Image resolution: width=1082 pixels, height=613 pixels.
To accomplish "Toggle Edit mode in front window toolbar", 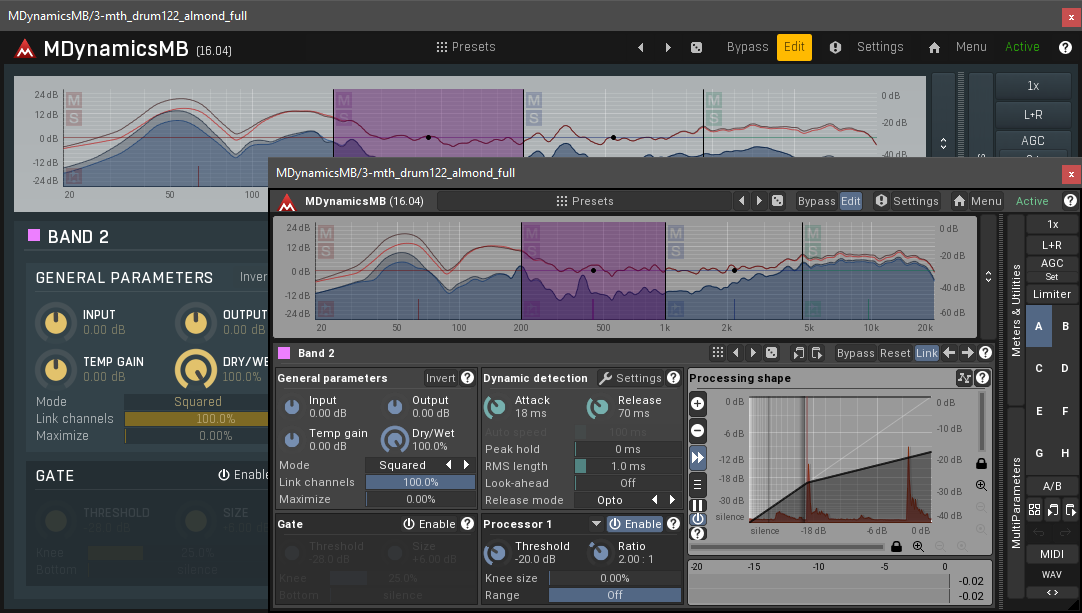I will tap(851, 201).
